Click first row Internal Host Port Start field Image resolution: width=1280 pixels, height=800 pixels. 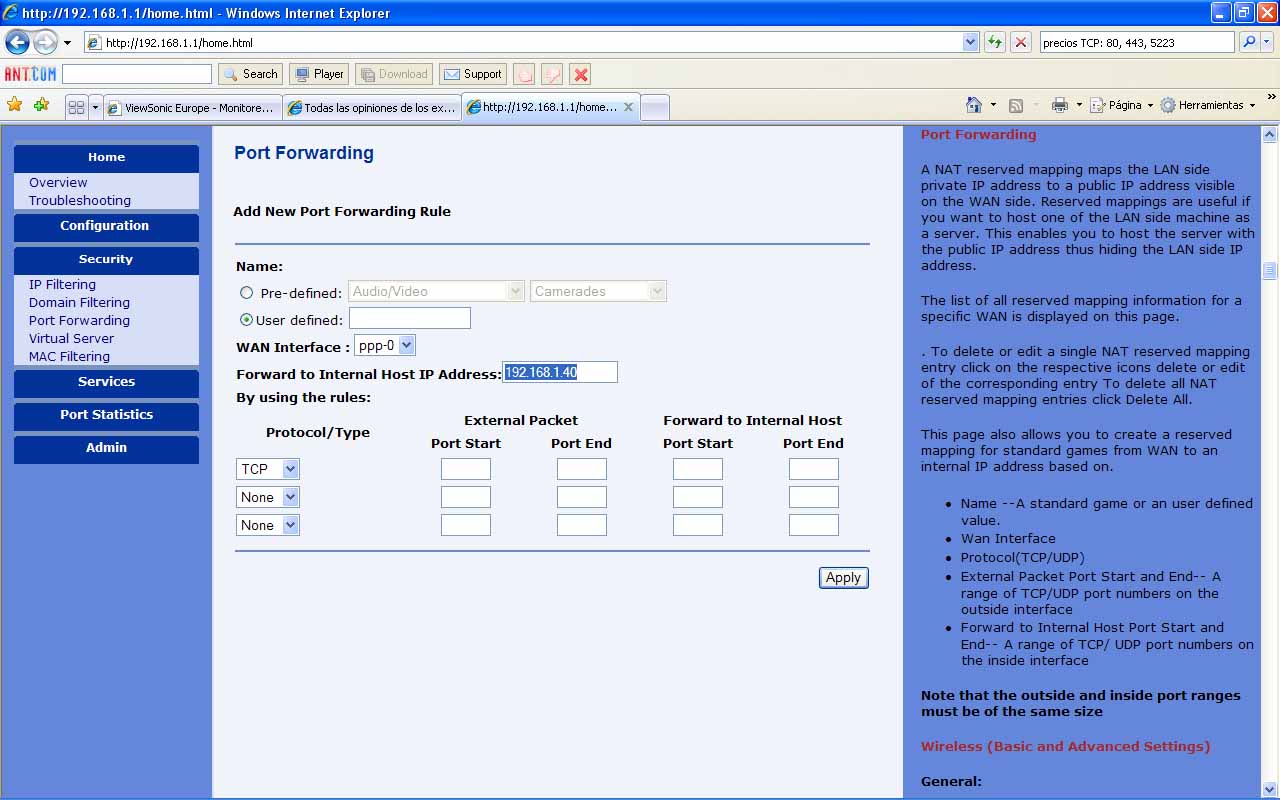point(698,469)
